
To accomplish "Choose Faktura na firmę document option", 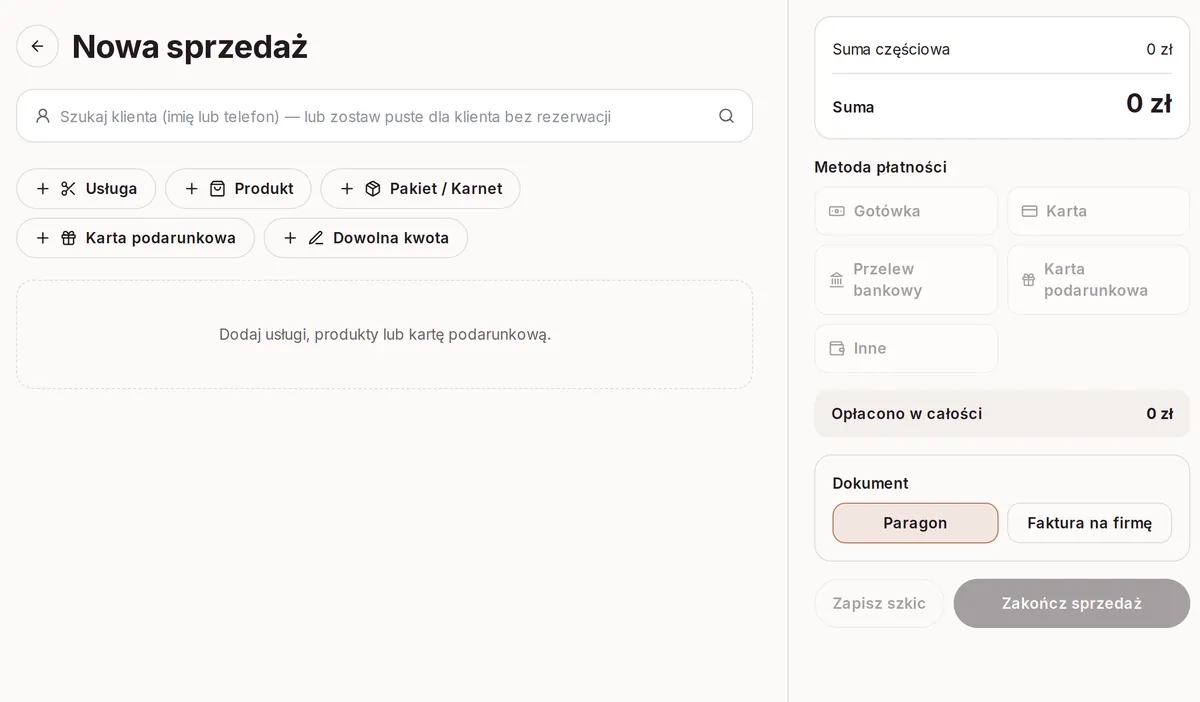I will [x=1089, y=523].
